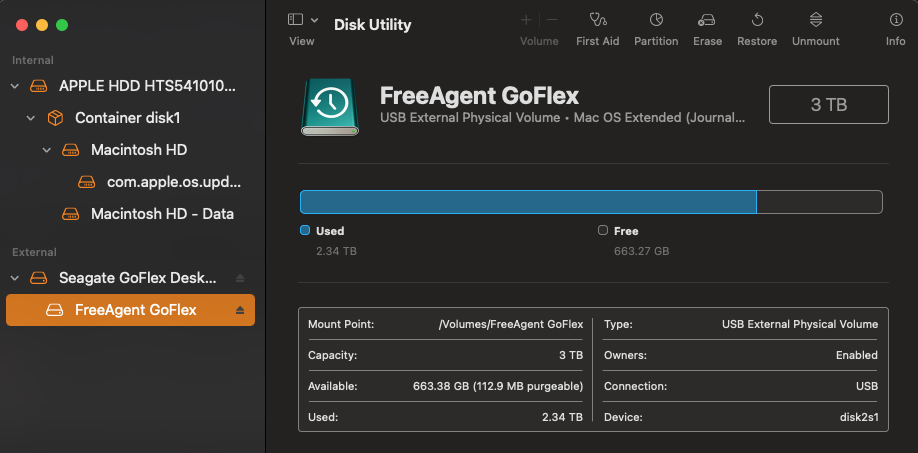Click the blue Used legend swatch
The width and height of the screenshot is (918, 453).
coord(304,231)
